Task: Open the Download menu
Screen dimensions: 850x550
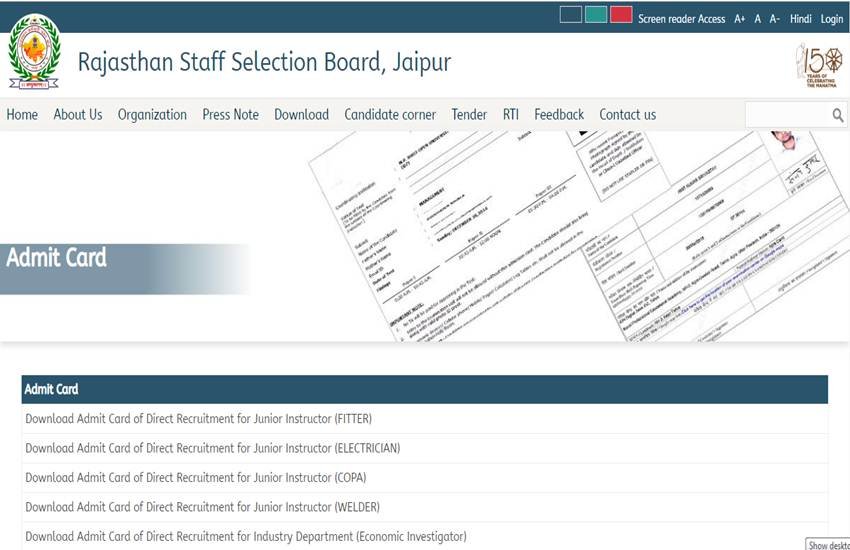Action: (x=301, y=115)
